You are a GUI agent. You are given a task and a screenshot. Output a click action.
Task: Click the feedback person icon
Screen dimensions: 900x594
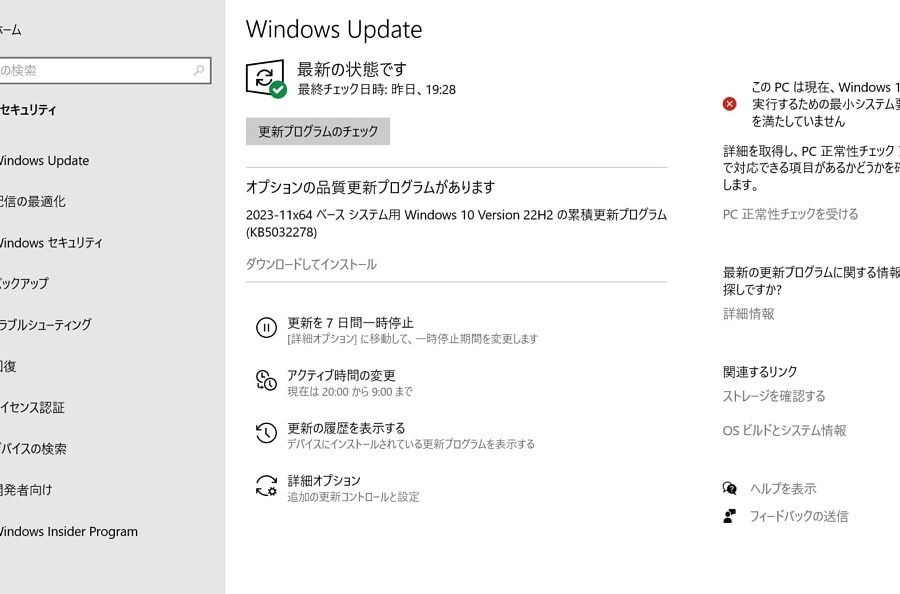pos(730,516)
